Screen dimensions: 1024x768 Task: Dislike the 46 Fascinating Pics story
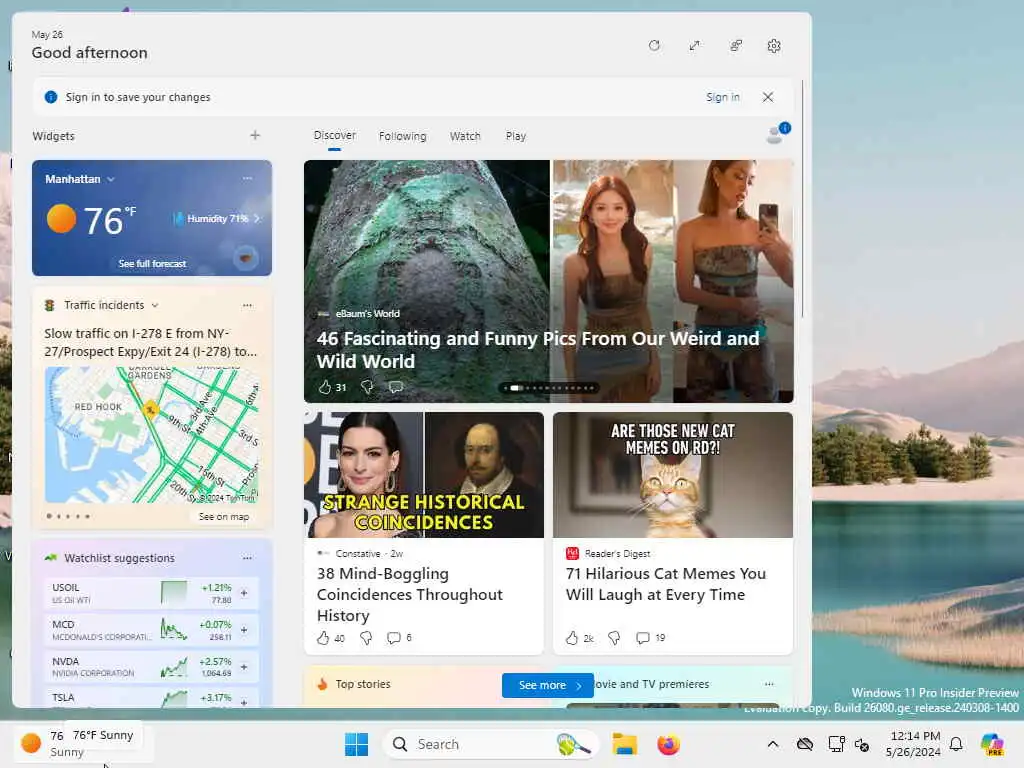[367, 387]
